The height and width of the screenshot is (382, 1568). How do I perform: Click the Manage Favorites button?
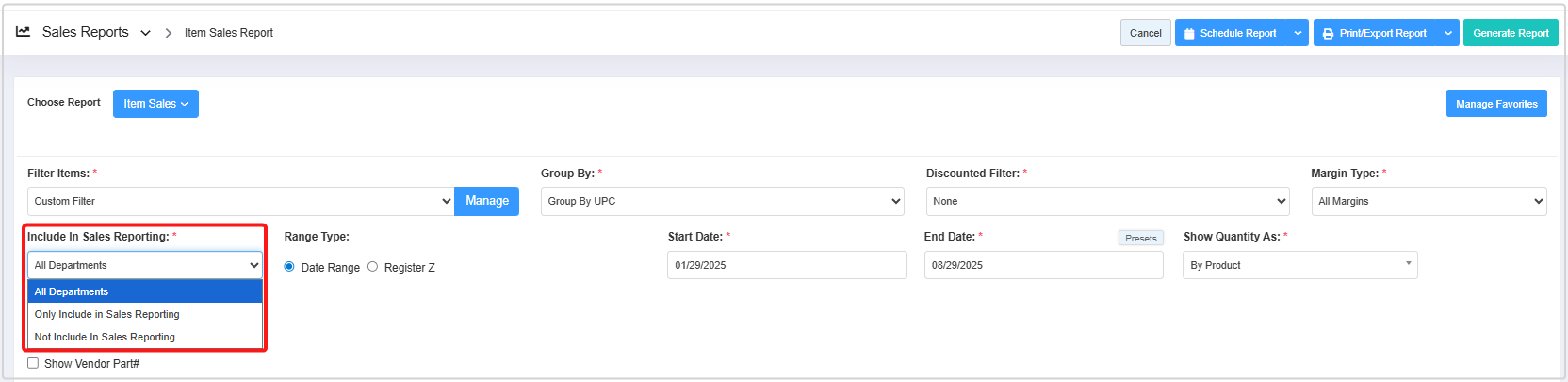click(x=1495, y=104)
